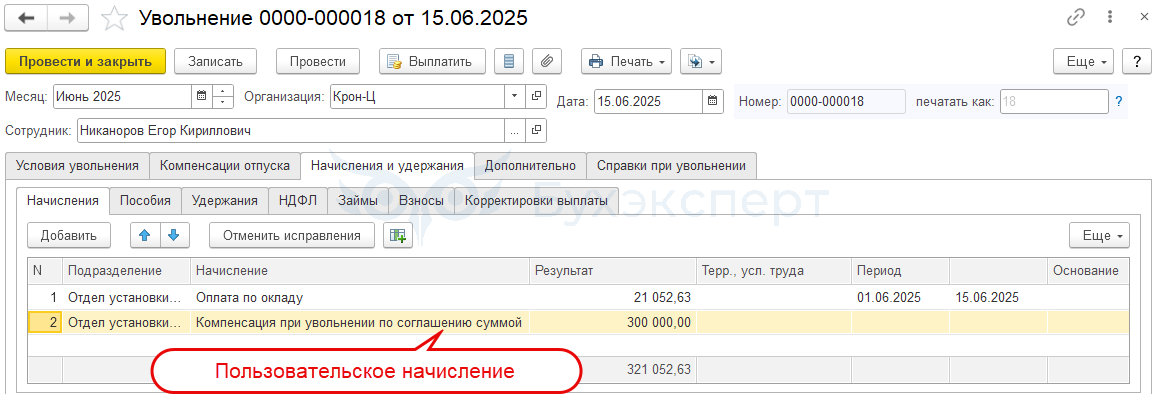Open the Пособия sub-tab

tap(145, 200)
